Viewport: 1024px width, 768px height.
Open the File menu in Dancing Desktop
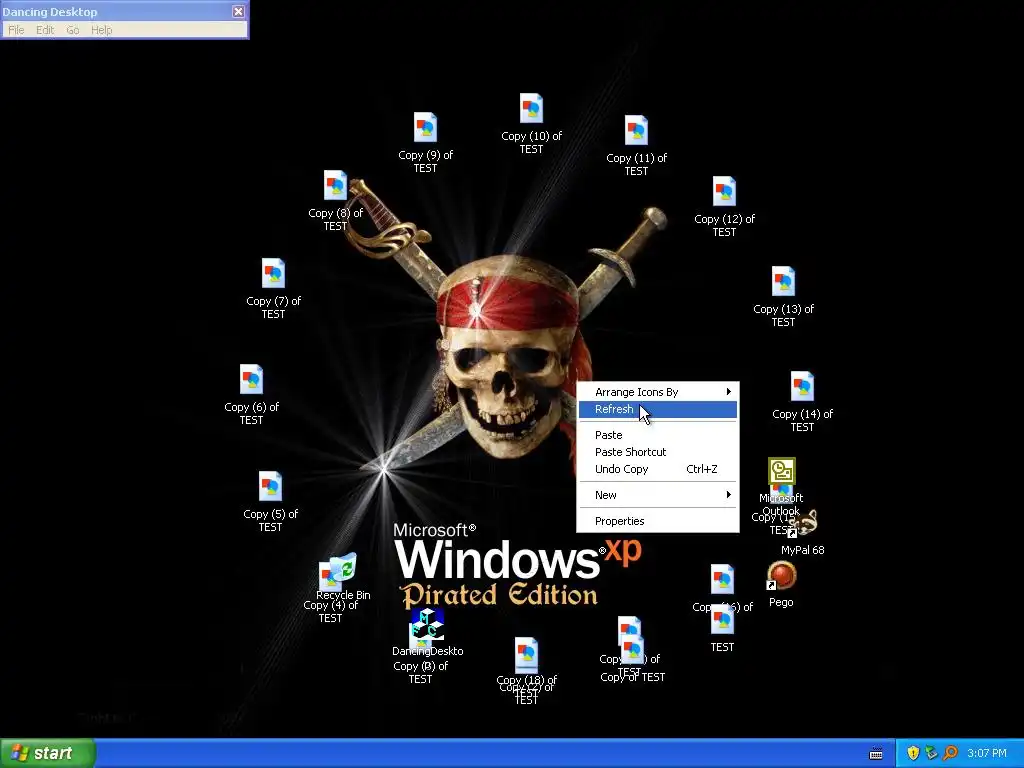click(16, 30)
